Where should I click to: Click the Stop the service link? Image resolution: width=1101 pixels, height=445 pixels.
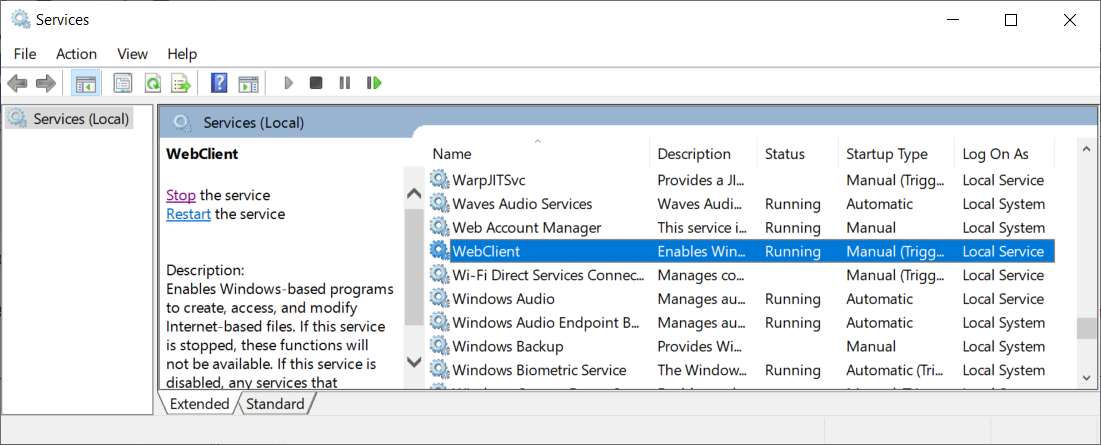click(x=181, y=195)
